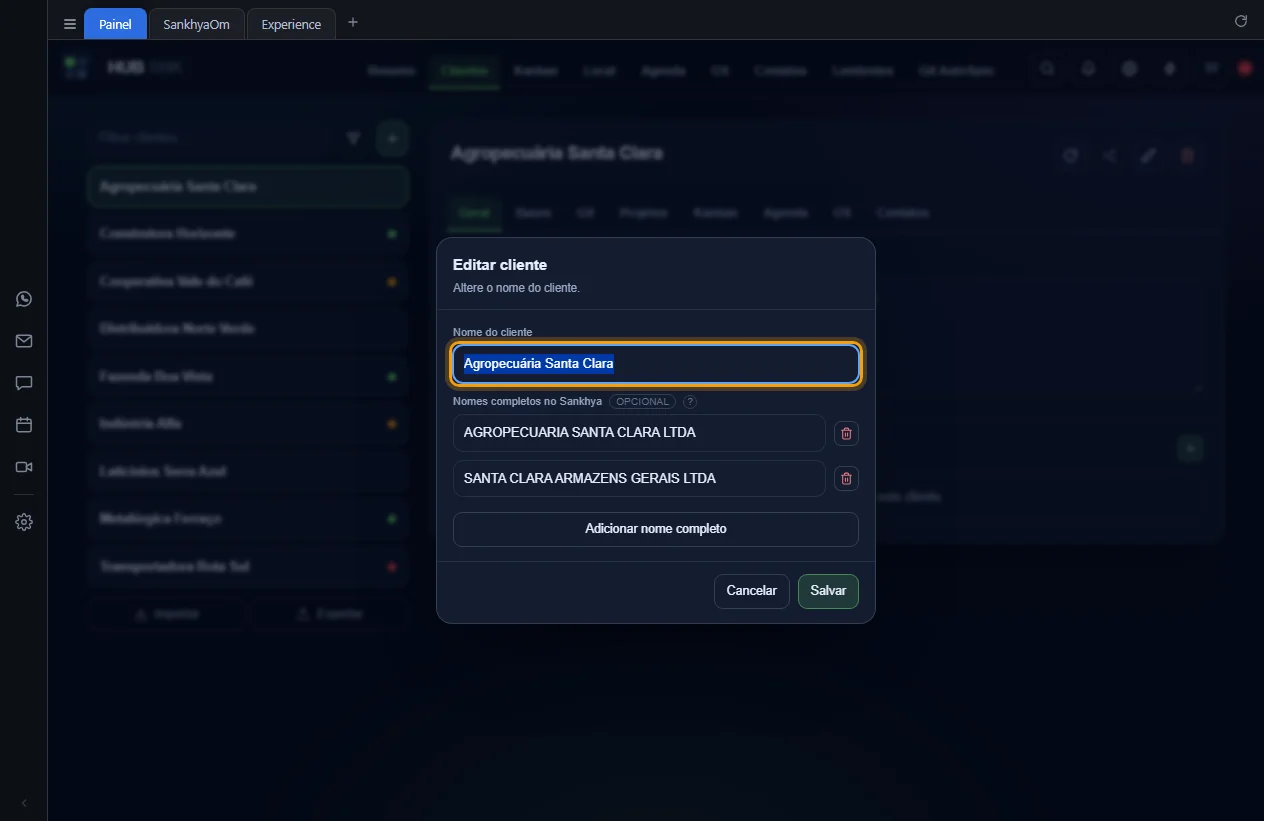Cancel the Editar cliente dialog

tap(752, 591)
